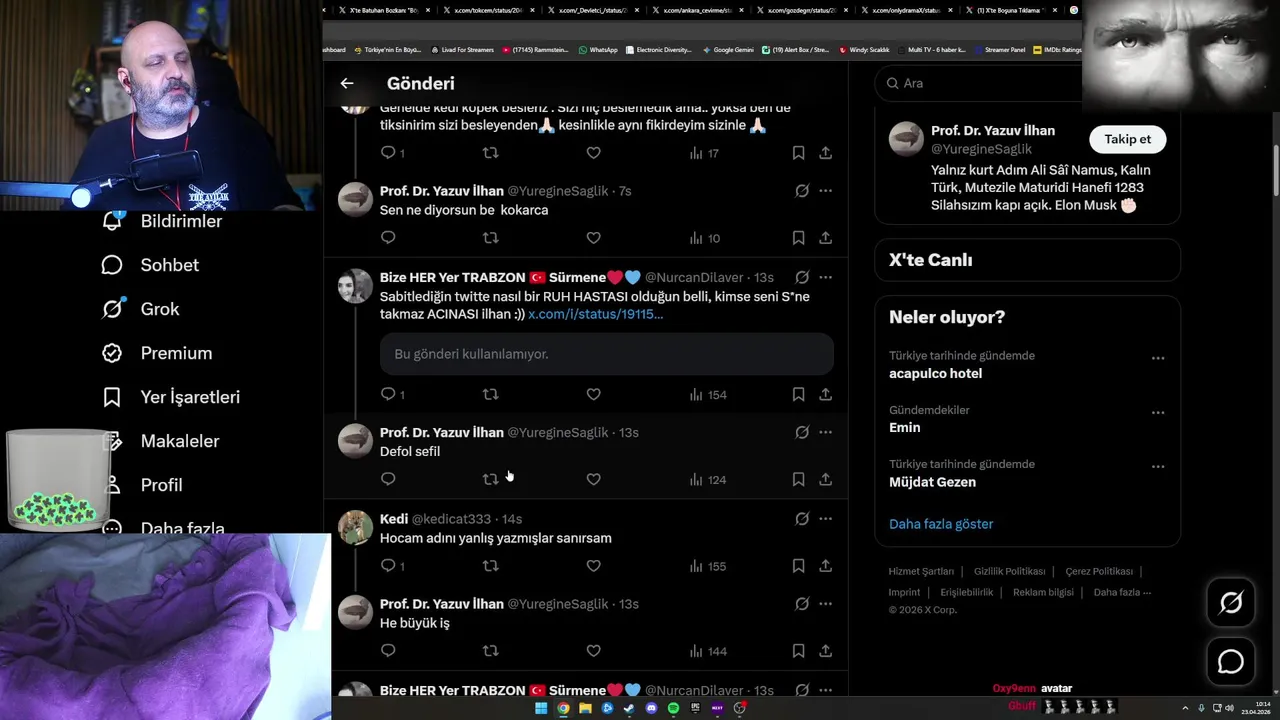Screen dimensions: 1280x720
Task: Open more options for Müjdat Gezen trend
Action: pyautogui.click(x=1158, y=466)
